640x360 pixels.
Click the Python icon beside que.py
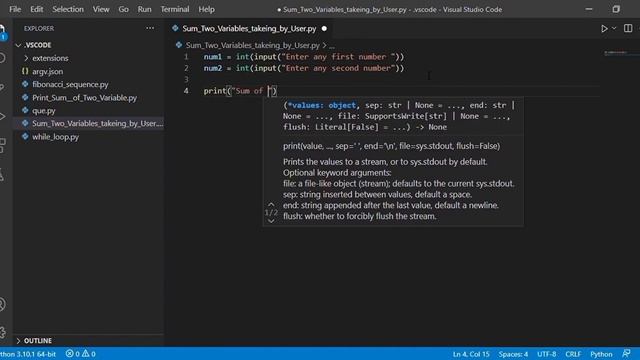click(25, 110)
